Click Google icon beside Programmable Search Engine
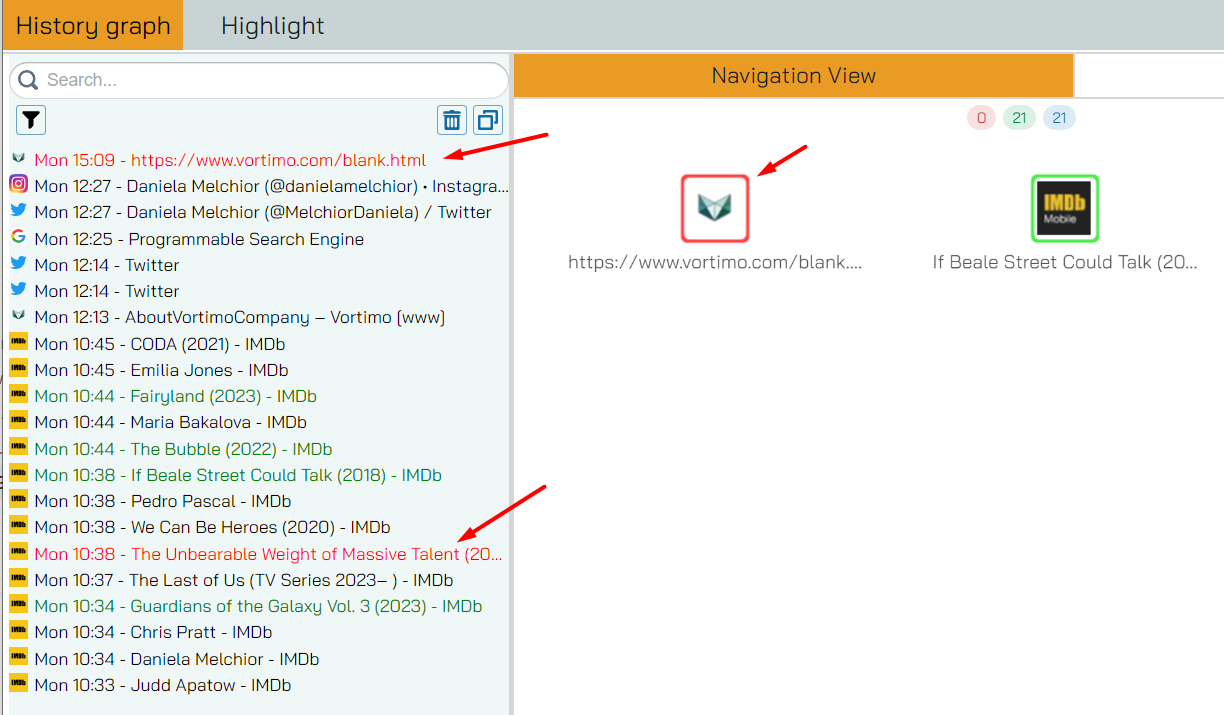The width and height of the screenshot is (1224, 715). click(18, 237)
